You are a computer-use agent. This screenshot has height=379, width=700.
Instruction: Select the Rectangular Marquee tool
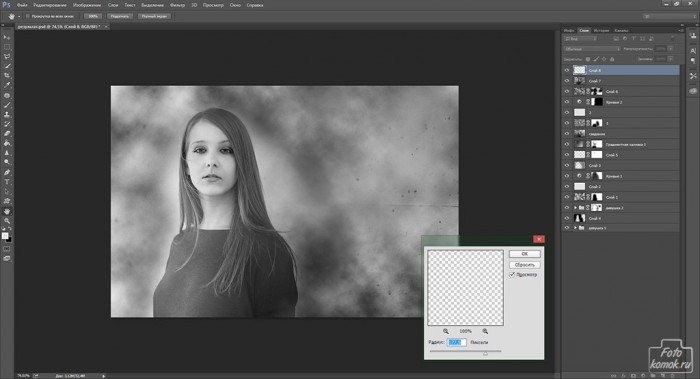pyautogui.click(x=7, y=47)
